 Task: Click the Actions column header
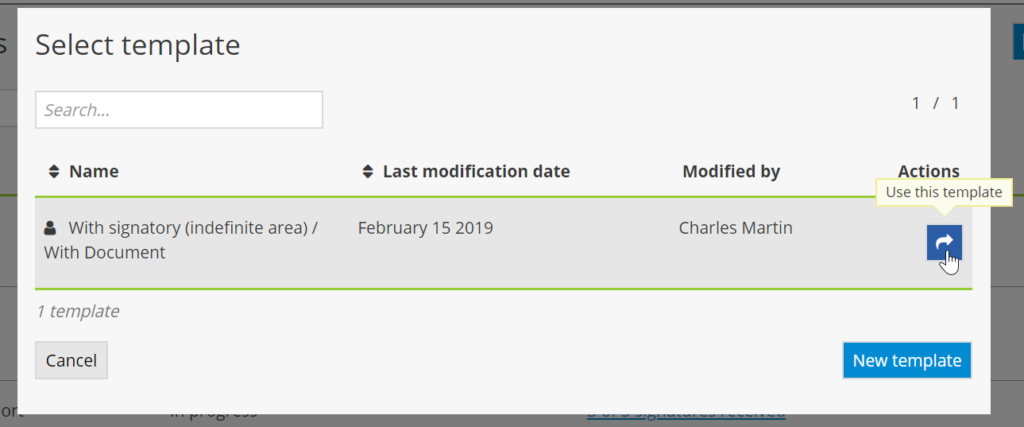coord(928,172)
